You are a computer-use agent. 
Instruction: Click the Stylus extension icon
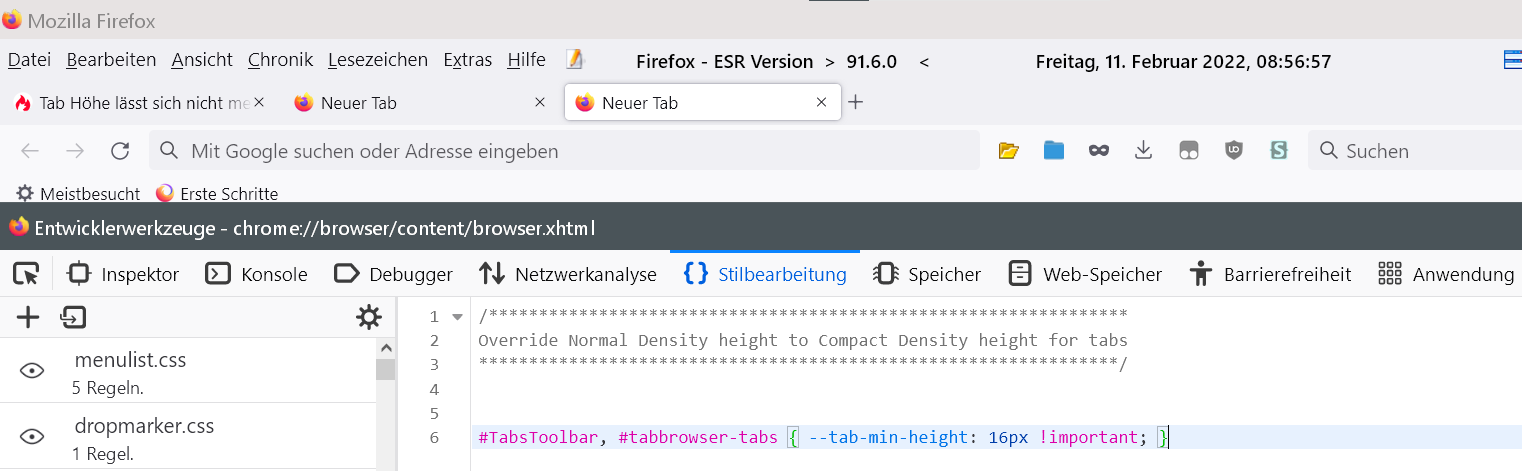click(x=1278, y=151)
